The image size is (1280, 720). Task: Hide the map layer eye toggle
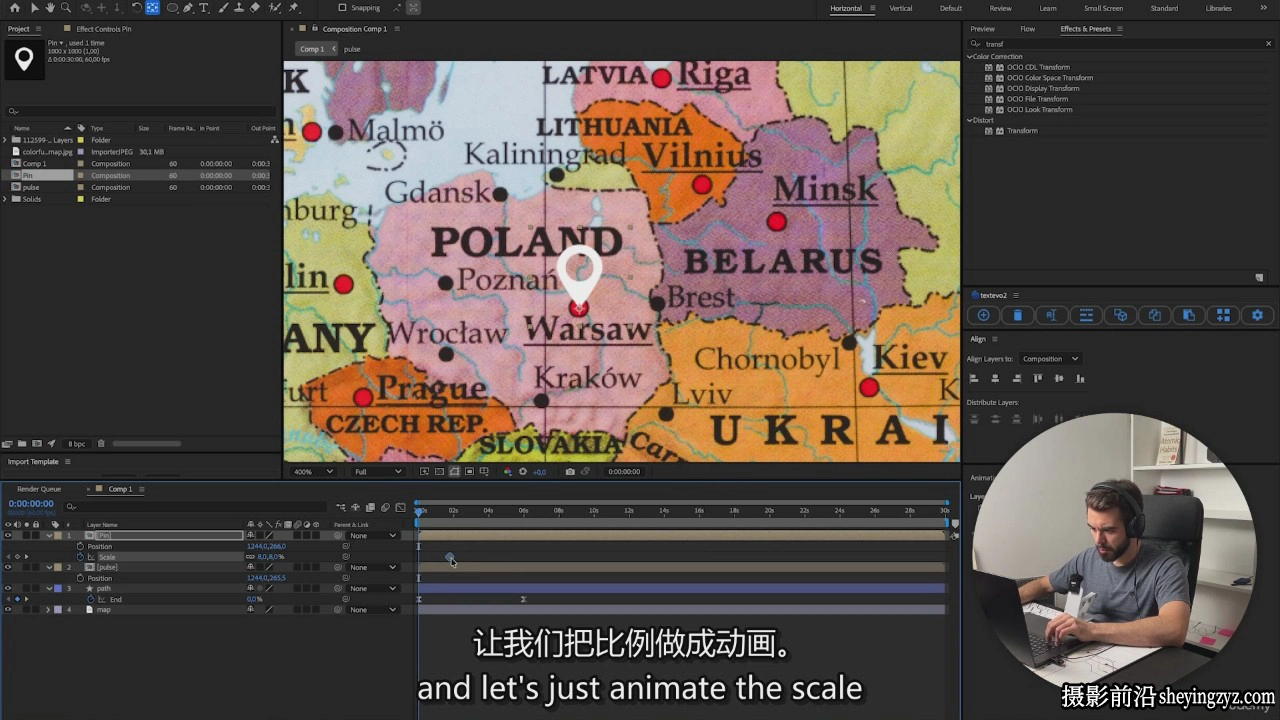(8, 609)
